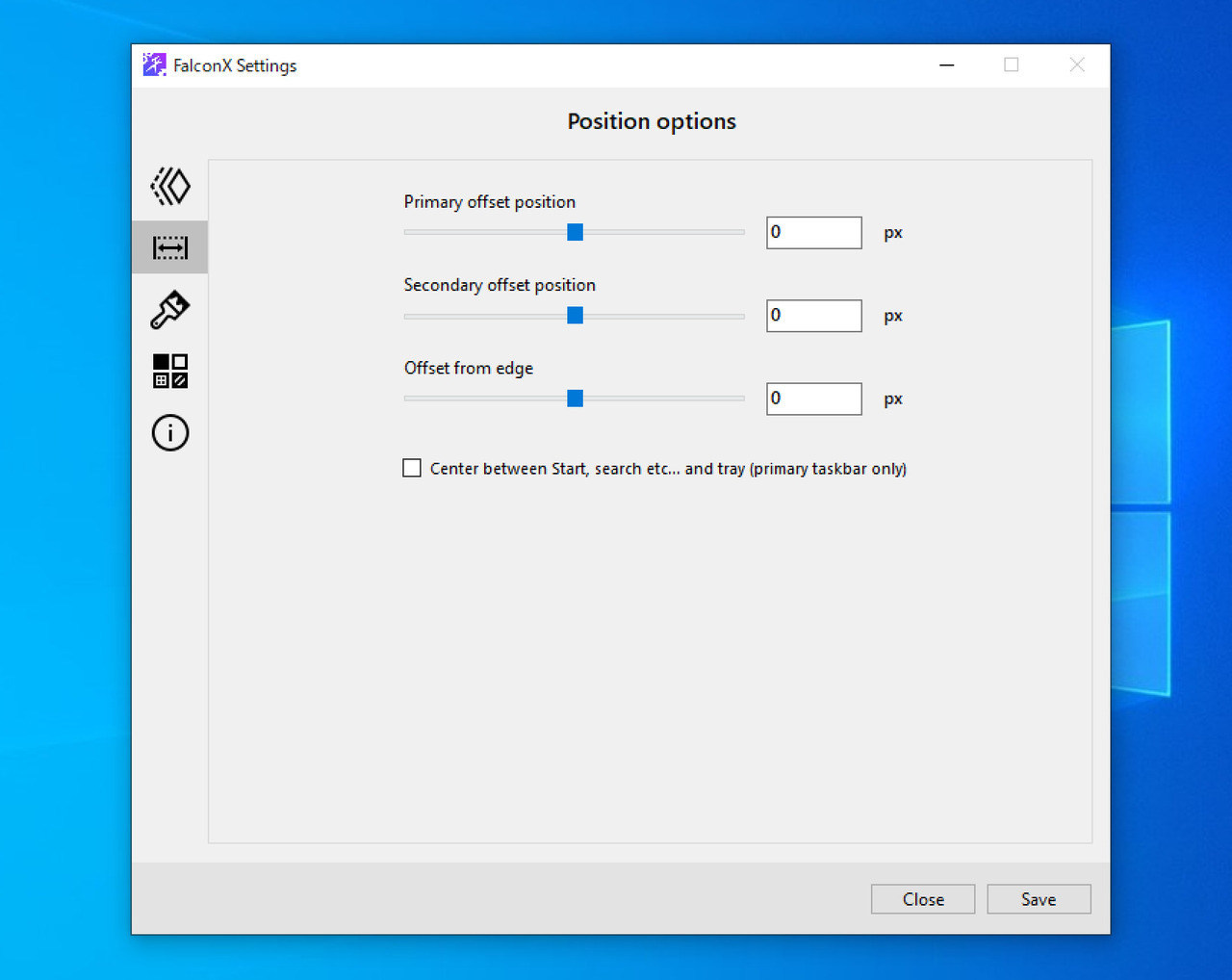The image size is (1232, 980).
Task: Click left end of Offset from edge track
Action: (409, 399)
